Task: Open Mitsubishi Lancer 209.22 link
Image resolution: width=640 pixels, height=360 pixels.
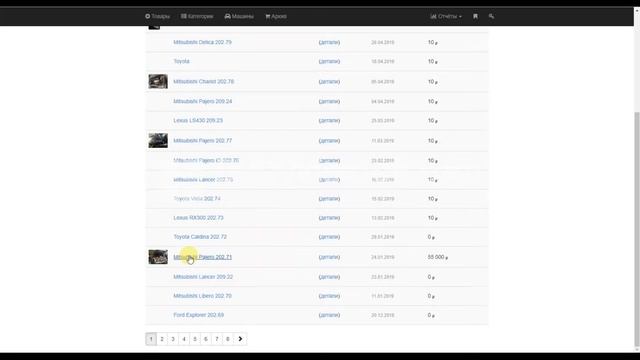Action: pos(203,277)
